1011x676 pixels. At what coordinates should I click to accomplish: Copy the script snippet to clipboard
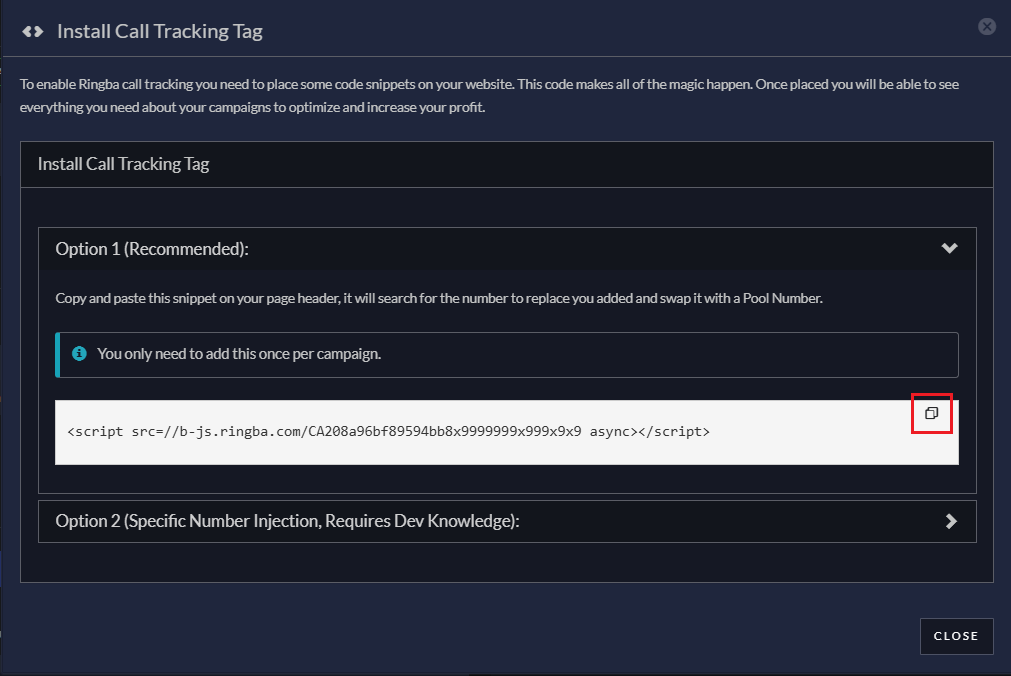coord(931,413)
